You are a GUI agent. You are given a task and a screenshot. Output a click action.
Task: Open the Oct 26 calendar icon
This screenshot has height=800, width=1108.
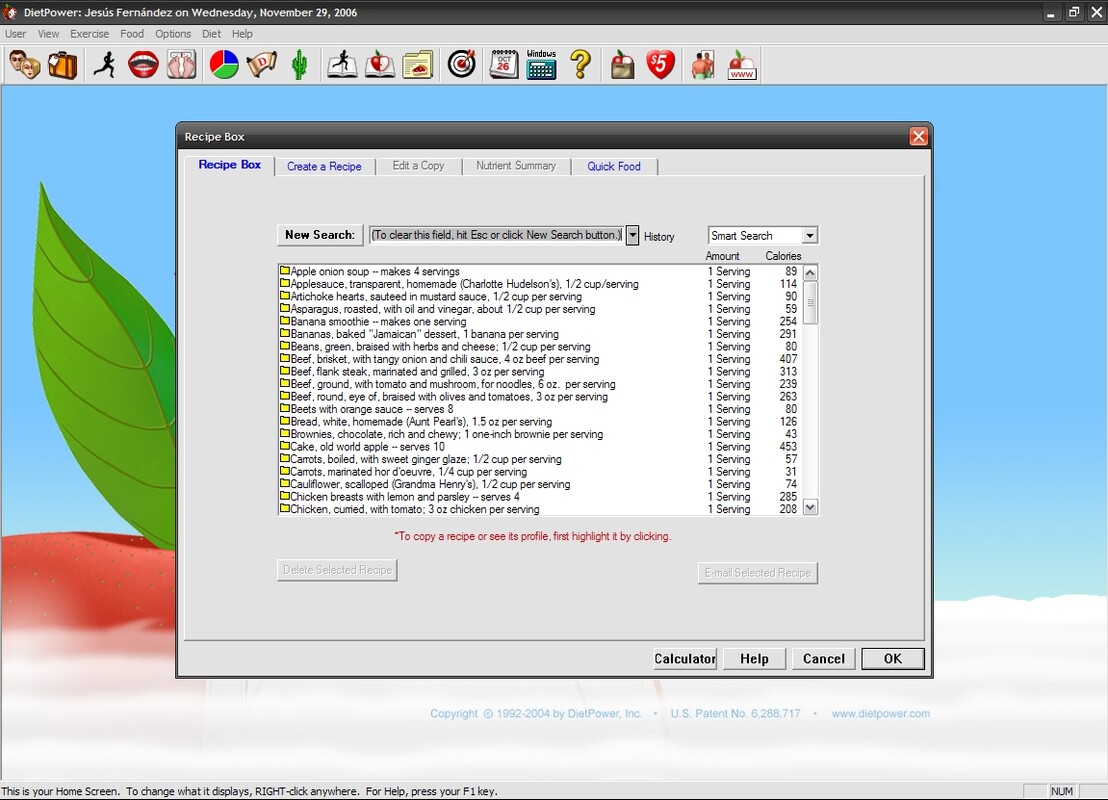pyautogui.click(x=504, y=65)
